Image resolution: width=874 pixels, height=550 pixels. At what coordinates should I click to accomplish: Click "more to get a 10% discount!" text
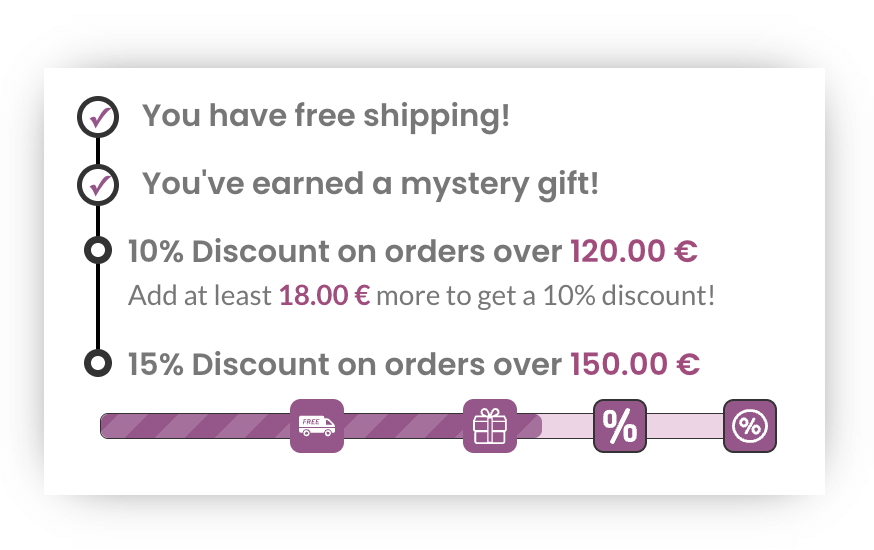(x=546, y=295)
